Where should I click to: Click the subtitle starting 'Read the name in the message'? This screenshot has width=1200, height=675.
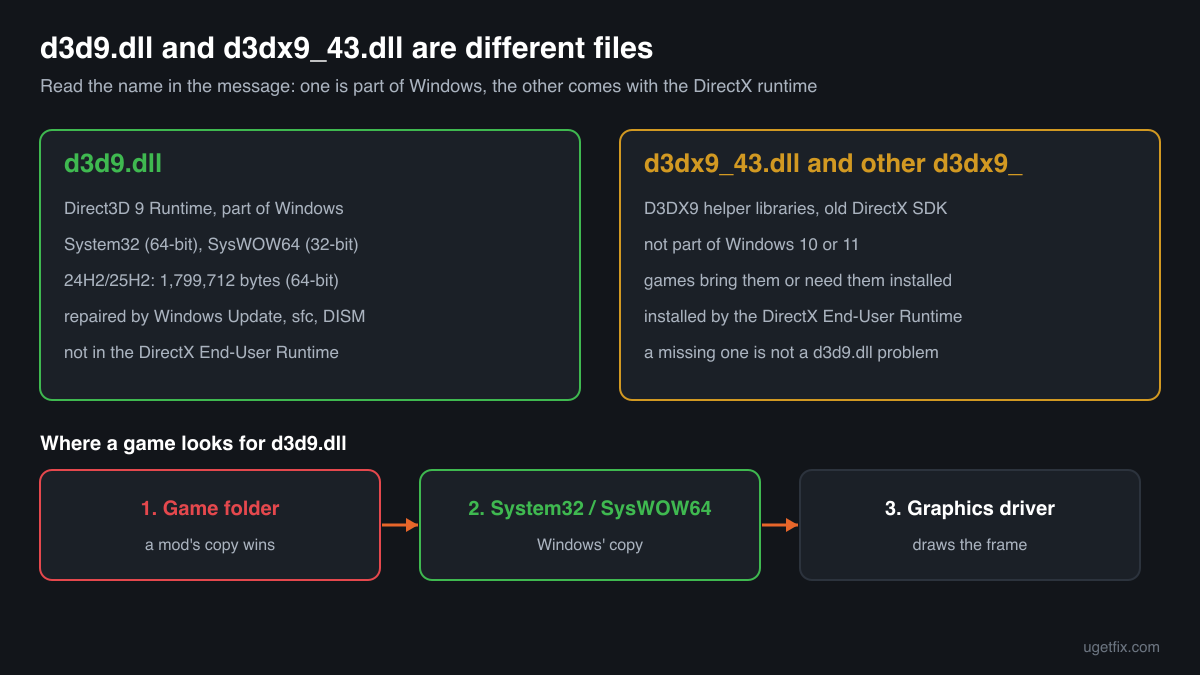(x=428, y=86)
